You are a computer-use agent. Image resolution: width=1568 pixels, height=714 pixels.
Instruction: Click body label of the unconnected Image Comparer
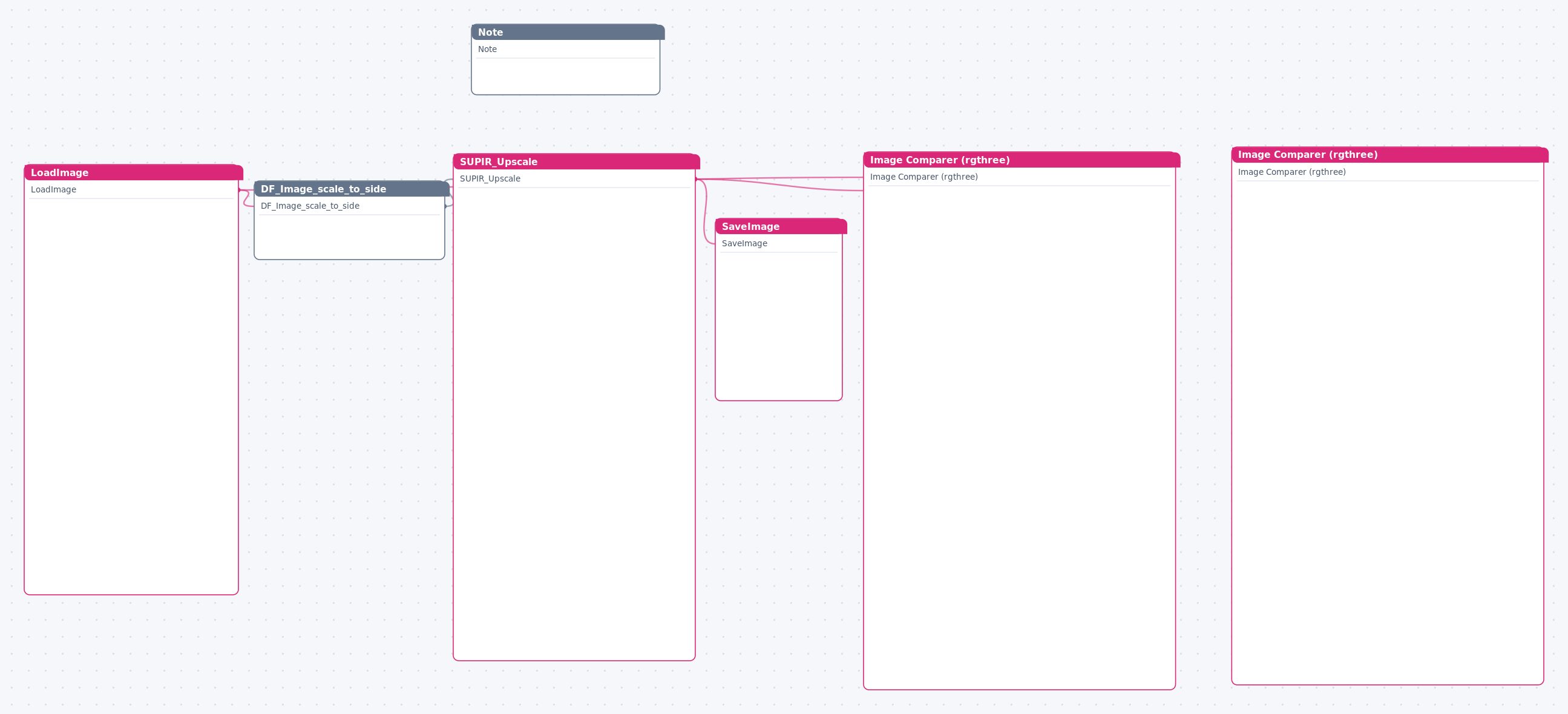(x=1291, y=172)
